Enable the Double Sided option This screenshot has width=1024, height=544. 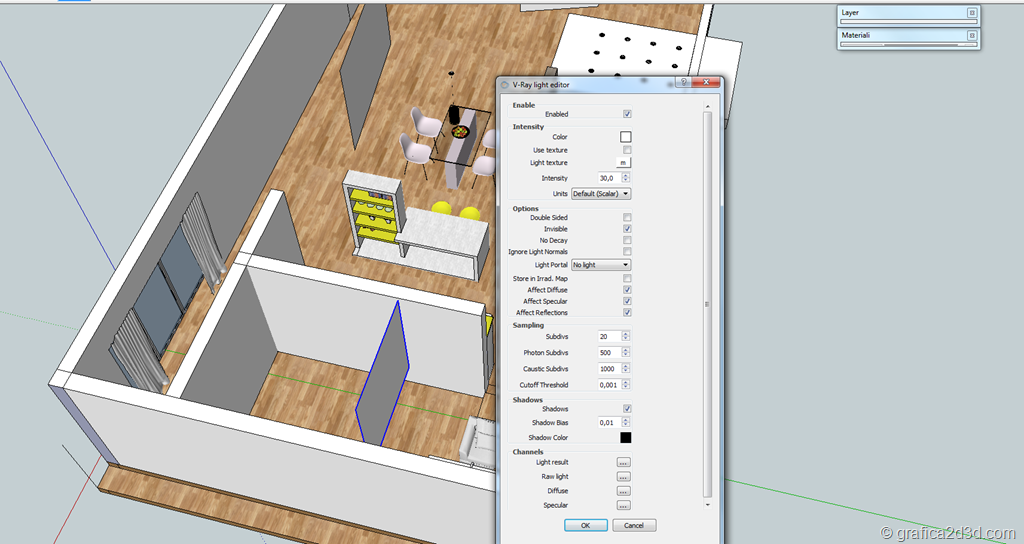click(x=627, y=217)
